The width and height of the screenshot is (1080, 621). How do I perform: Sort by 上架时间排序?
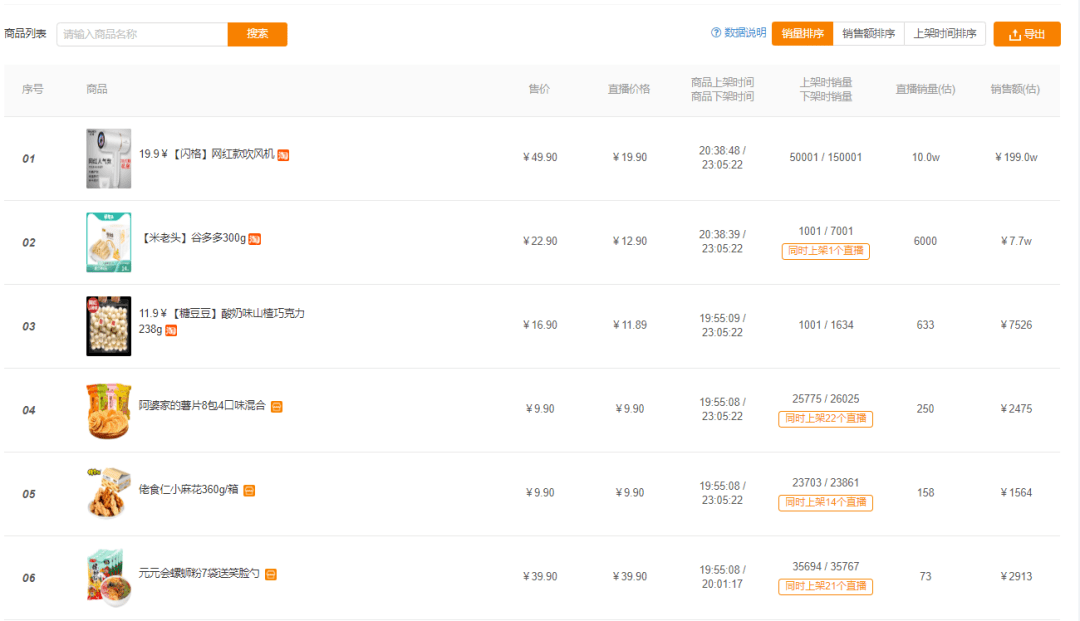pyautogui.click(x=944, y=34)
